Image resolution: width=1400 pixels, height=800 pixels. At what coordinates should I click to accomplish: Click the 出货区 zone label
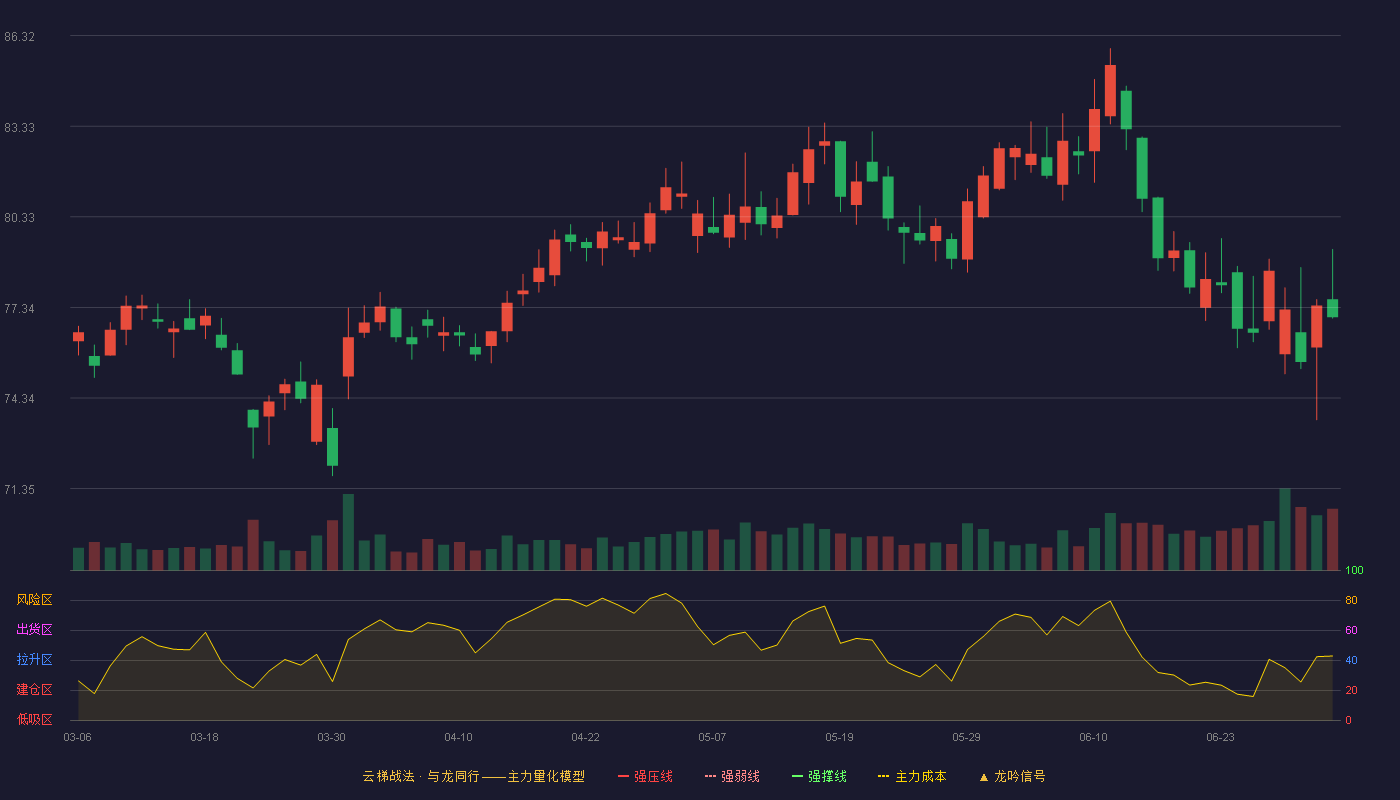(34, 630)
